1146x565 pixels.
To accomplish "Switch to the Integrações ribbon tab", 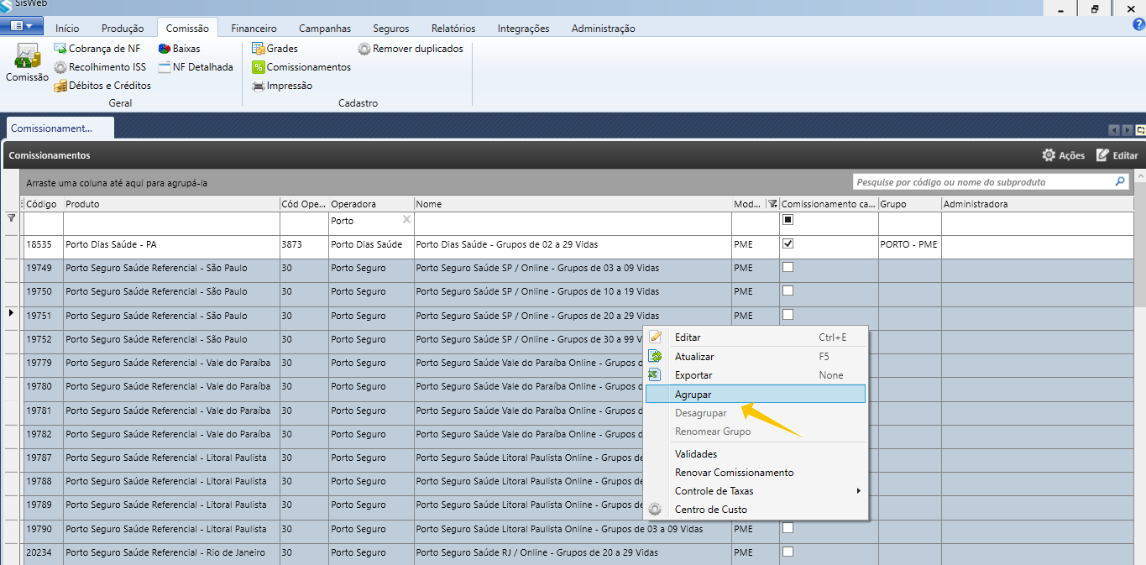I will (x=523, y=29).
